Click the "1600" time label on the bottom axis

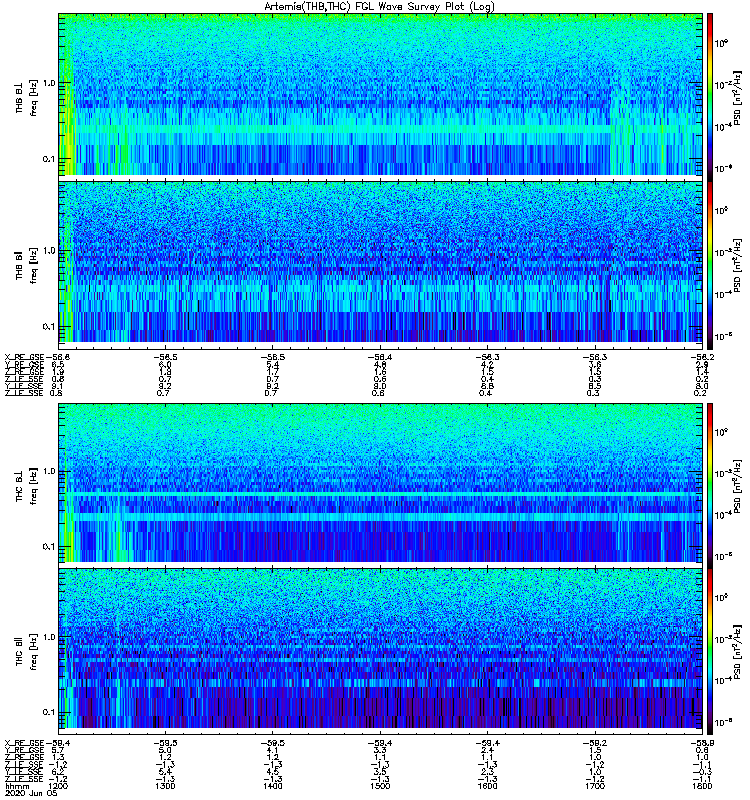[487, 786]
